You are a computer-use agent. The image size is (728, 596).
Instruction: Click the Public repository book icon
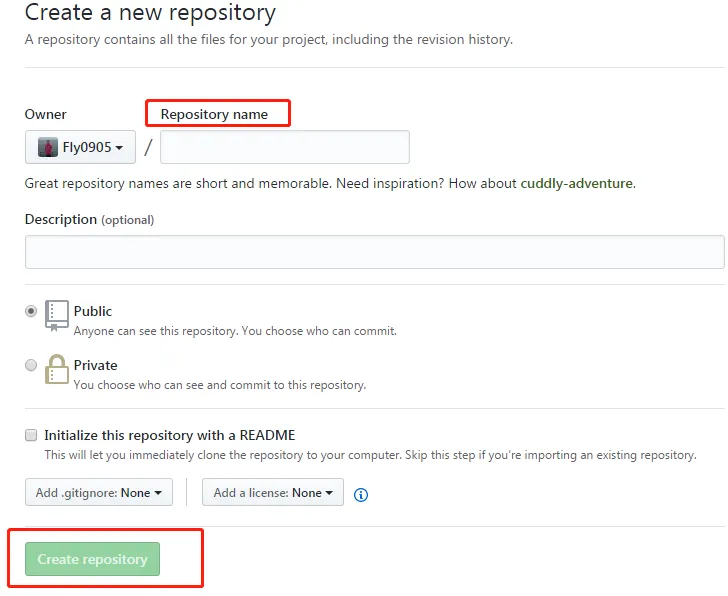tap(56, 314)
